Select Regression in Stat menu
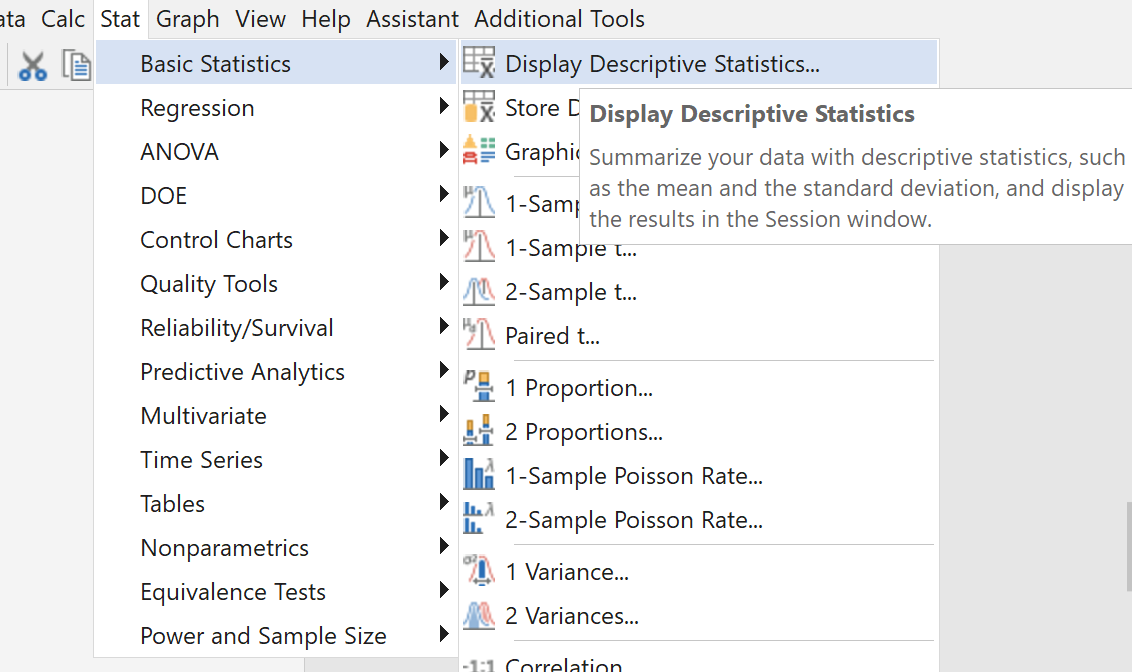1132x672 pixels. point(276,108)
